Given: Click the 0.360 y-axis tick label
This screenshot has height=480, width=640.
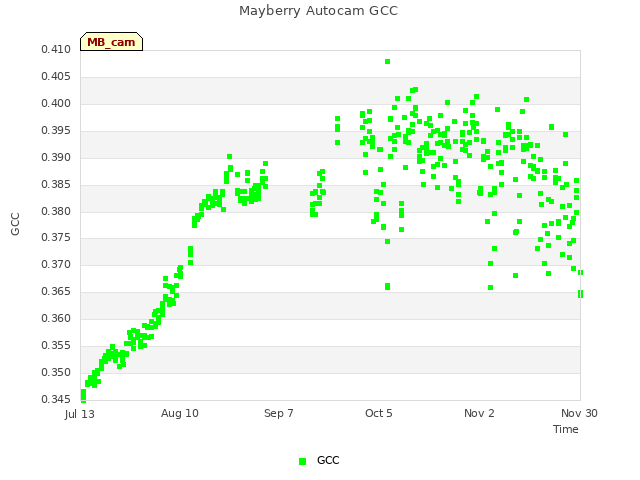Looking at the screenshot, I should [x=56, y=318].
